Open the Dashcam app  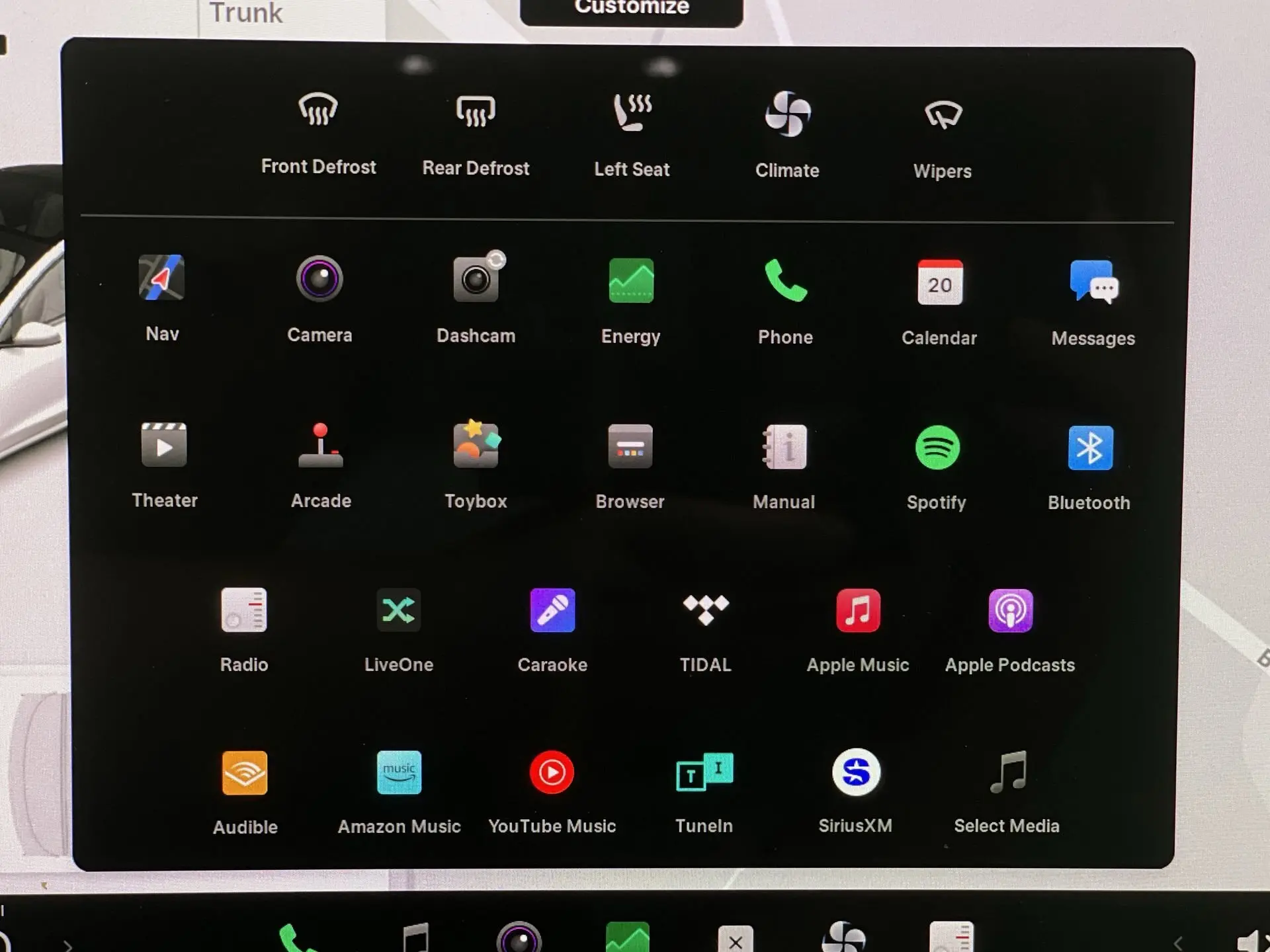coord(476,297)
